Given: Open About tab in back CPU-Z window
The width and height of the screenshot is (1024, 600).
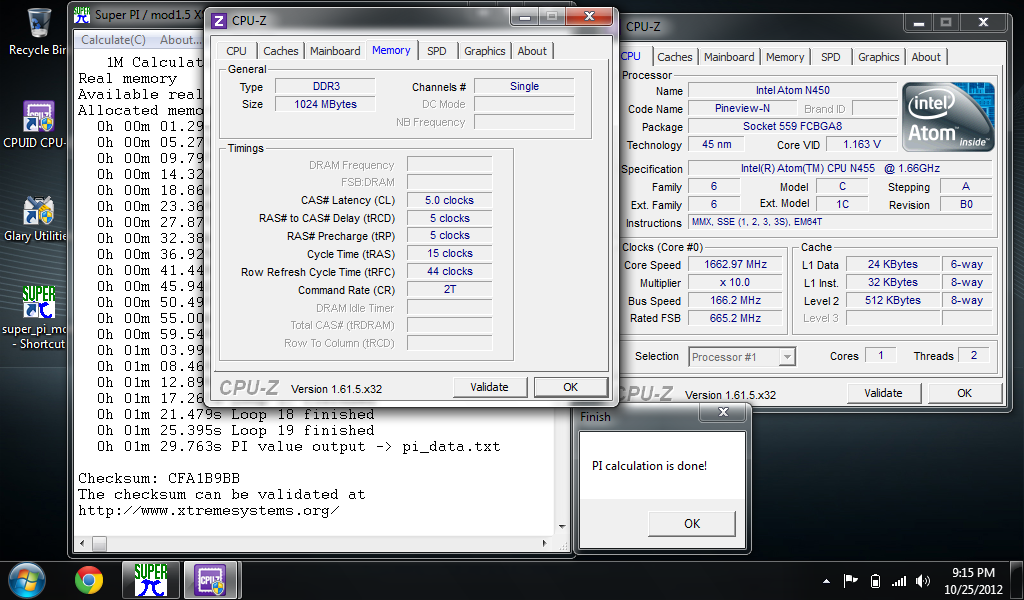Looking at the screenshot, I should click(926, 57).
